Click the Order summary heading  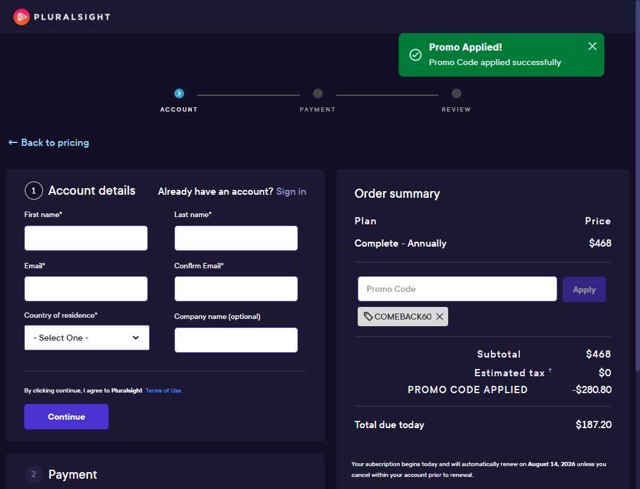pyautogui.click(x=397, y=193)
